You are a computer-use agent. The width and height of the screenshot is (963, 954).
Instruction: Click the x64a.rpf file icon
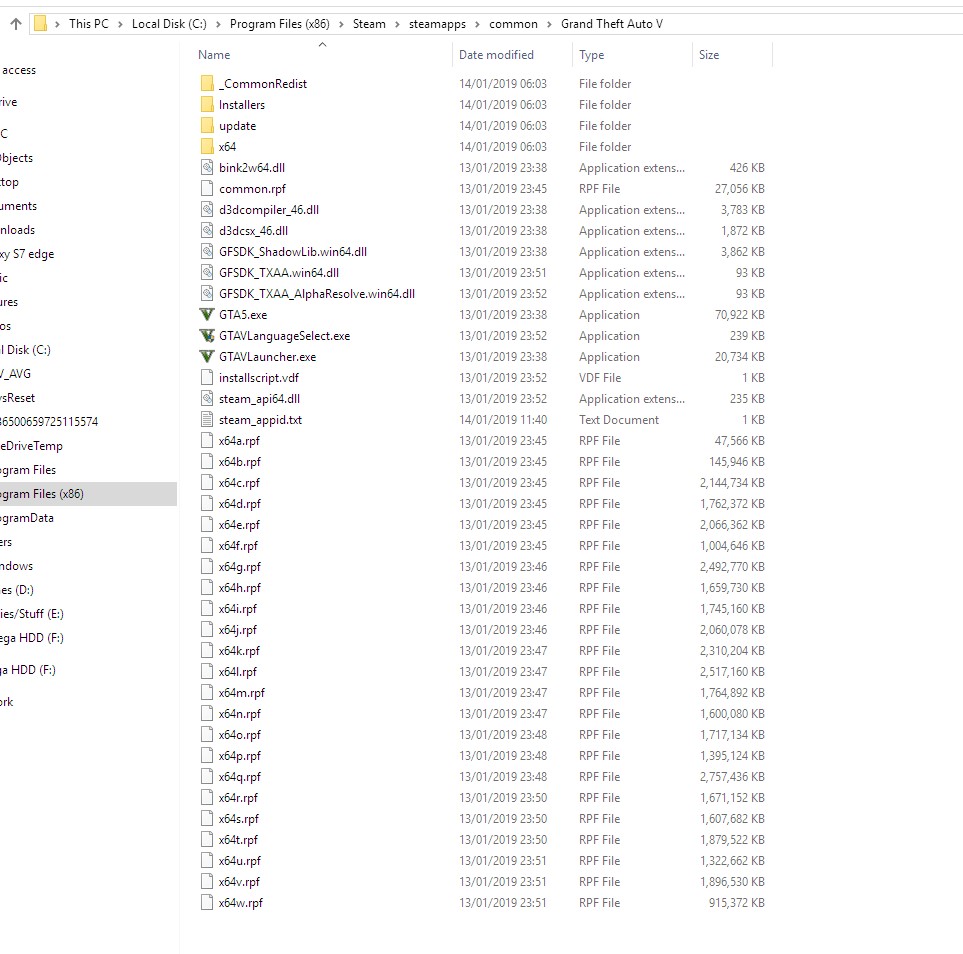click(x=208, y=440)
